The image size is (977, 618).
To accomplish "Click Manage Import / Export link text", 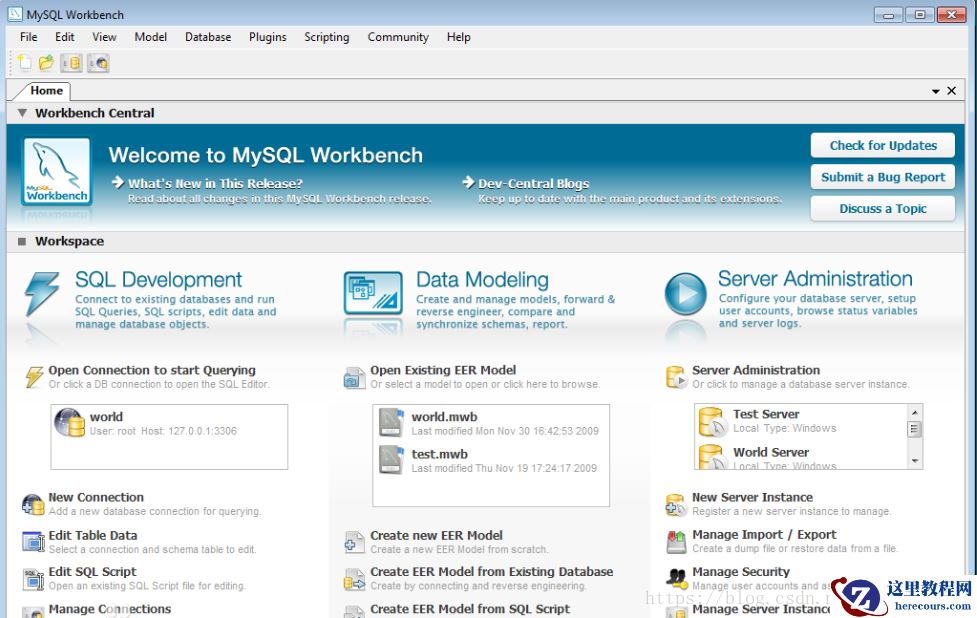I will [x=764, y=535].
